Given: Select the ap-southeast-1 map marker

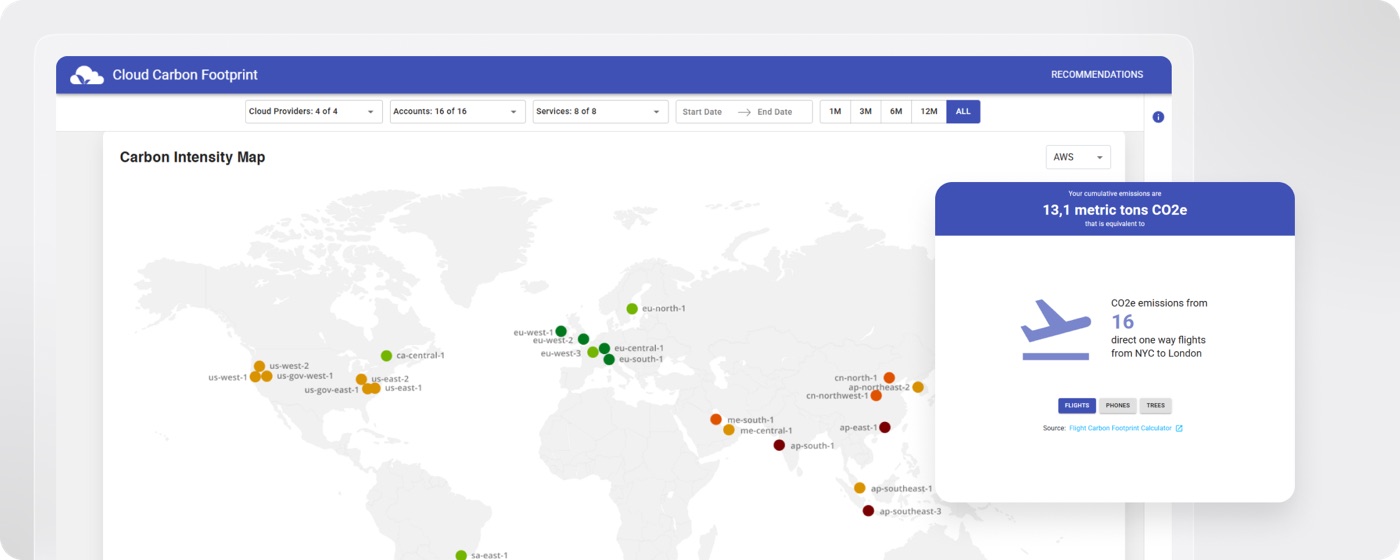Looking at the screenshot, I should [x=860, y=488].
